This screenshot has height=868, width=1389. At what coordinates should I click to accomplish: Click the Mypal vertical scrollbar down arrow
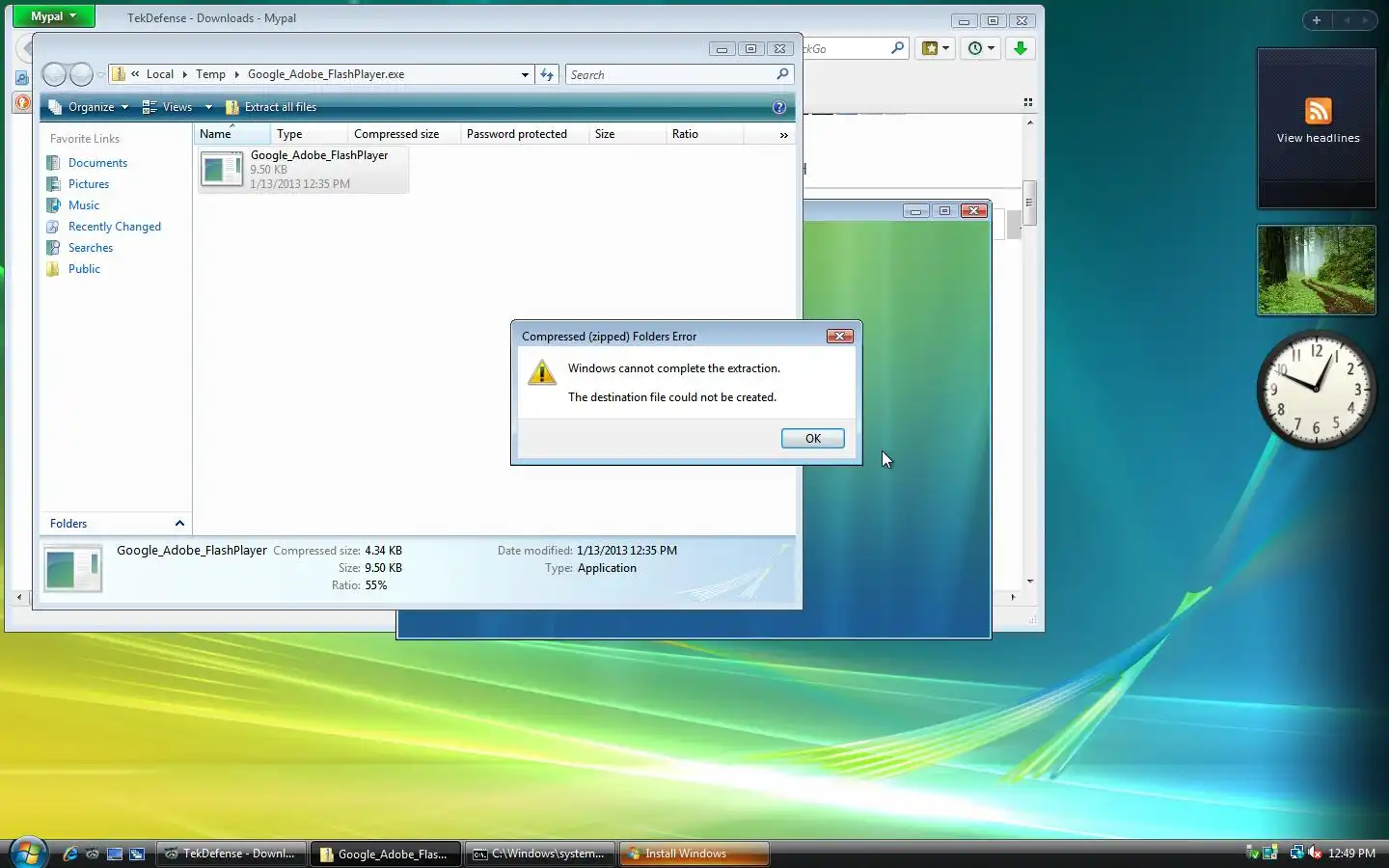pos(1030,582)
